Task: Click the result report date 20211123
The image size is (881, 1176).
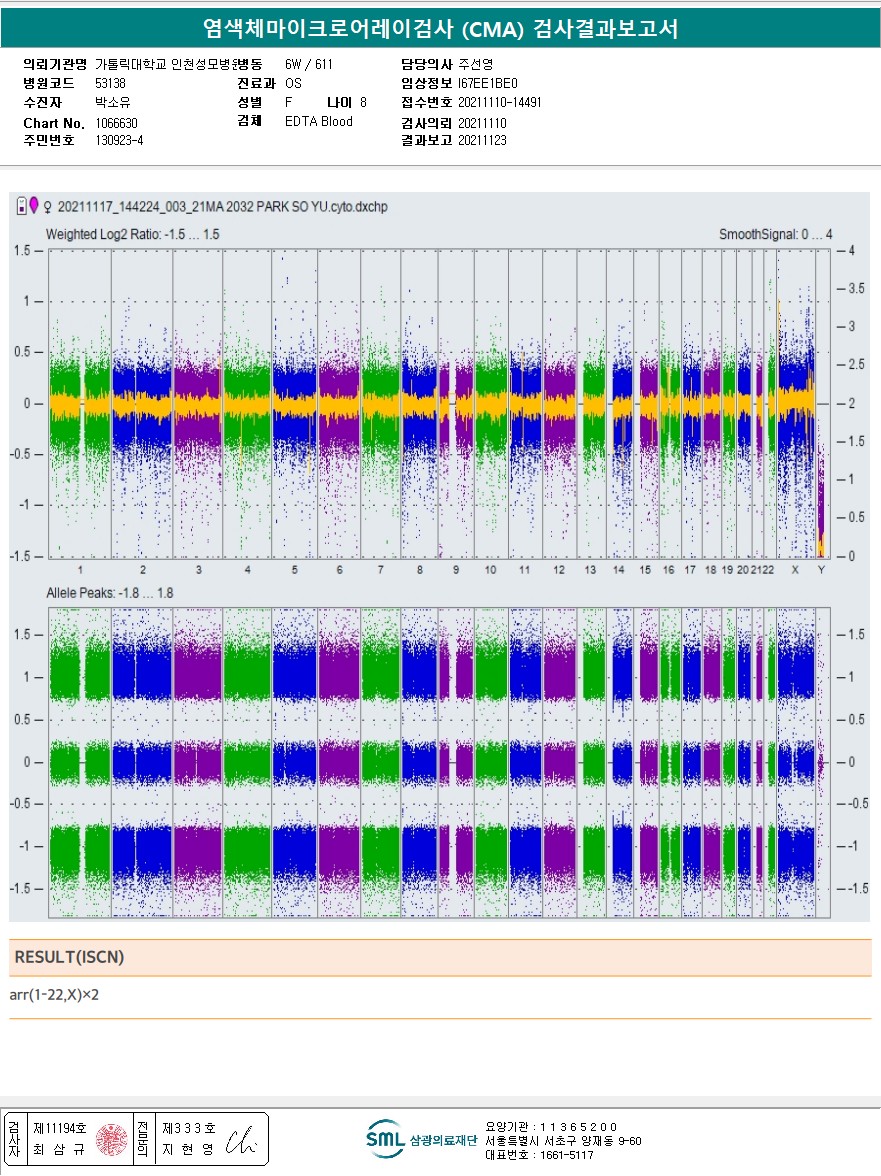Action: pyautogui.click(x=482, y=140)
